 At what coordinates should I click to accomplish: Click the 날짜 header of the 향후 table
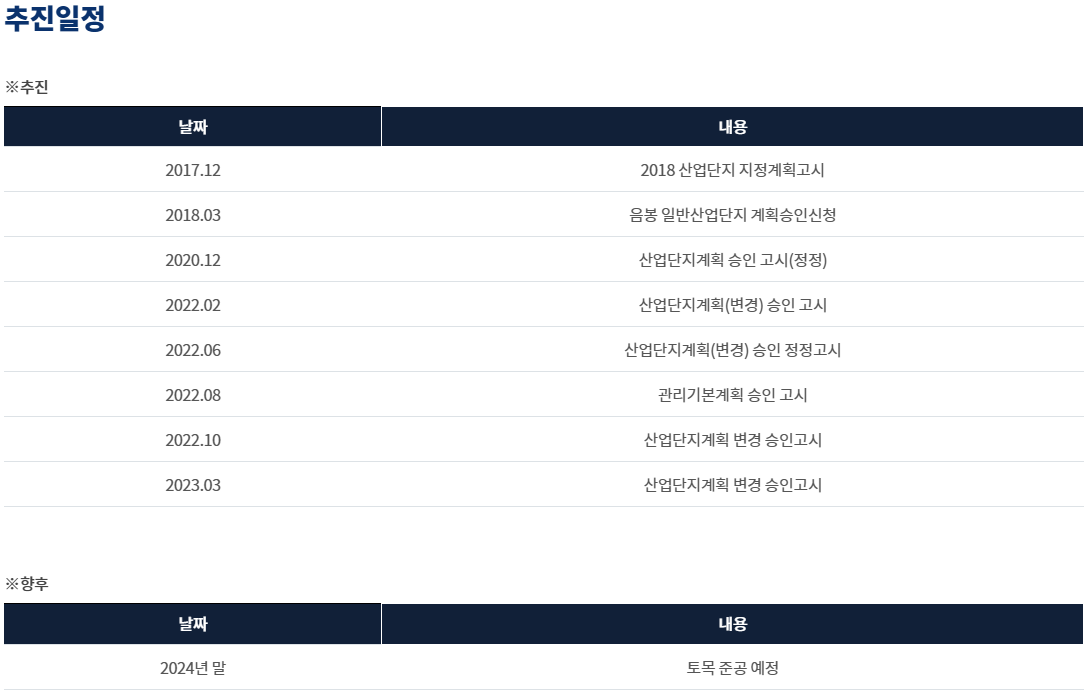click(193, 623)
